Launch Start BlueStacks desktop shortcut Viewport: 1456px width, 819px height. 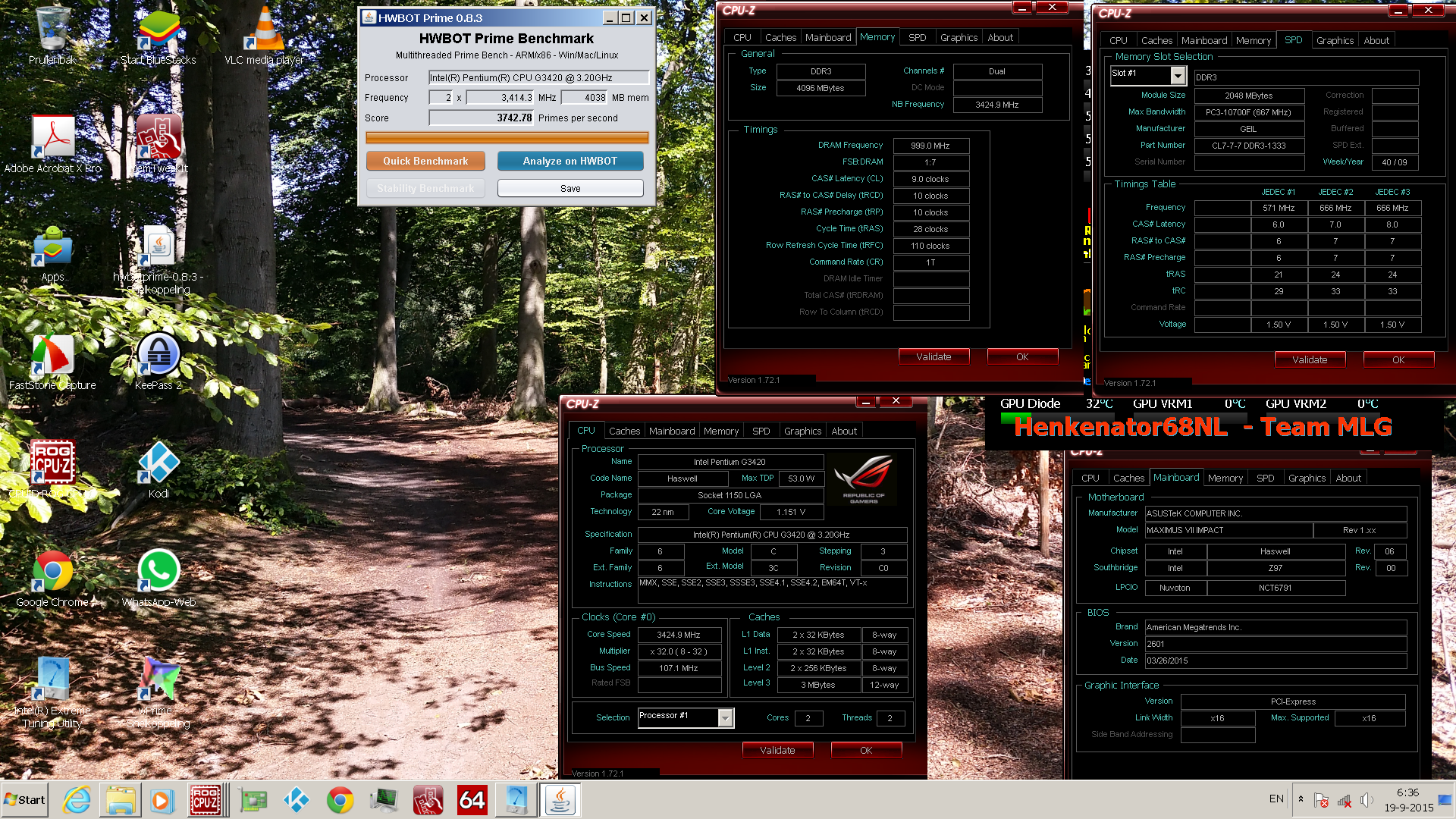pyautogui.click(x=158, y=36)
